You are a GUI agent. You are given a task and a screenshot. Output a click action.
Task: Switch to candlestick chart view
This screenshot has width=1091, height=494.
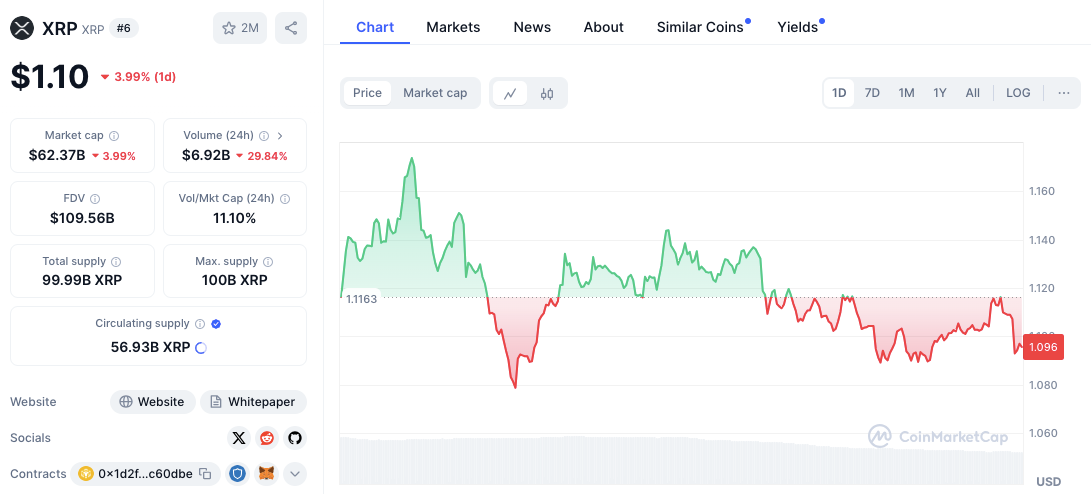pyautogui.click(x=547, y=93)
